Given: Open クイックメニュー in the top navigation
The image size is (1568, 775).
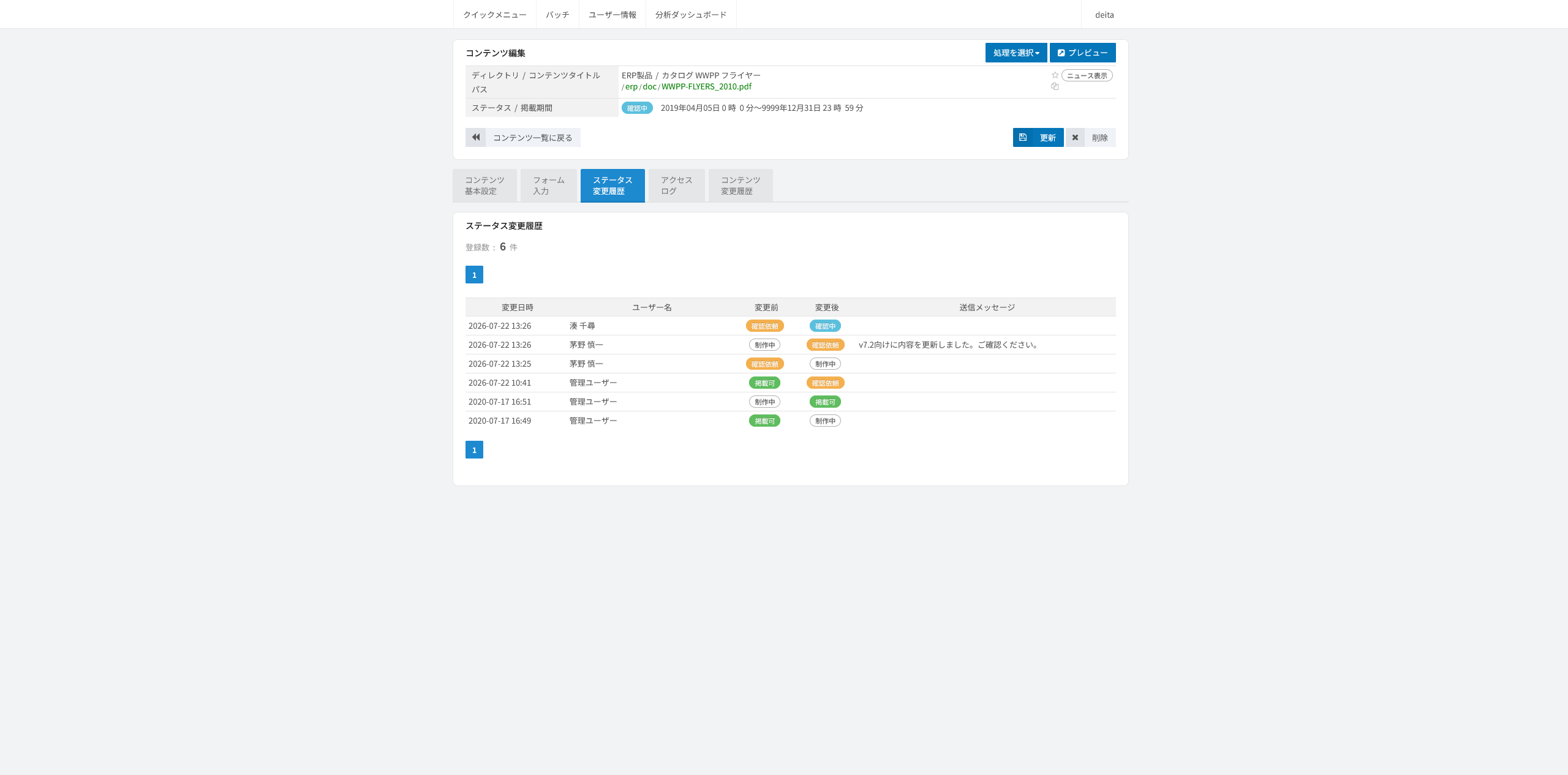Looking at the screenshot, I should click(495, 14).
